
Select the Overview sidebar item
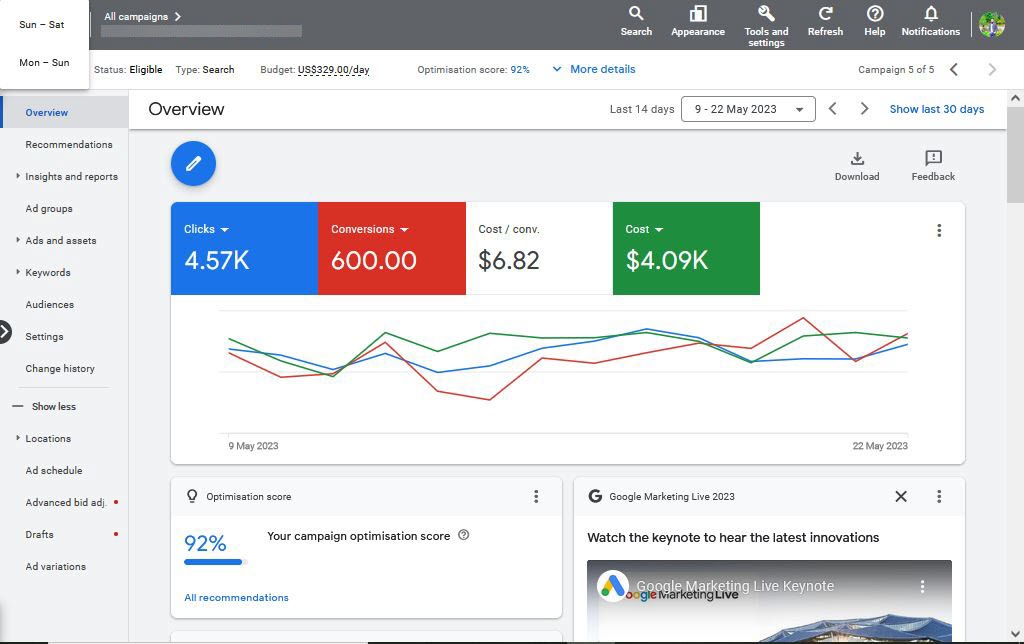[65, 112]
